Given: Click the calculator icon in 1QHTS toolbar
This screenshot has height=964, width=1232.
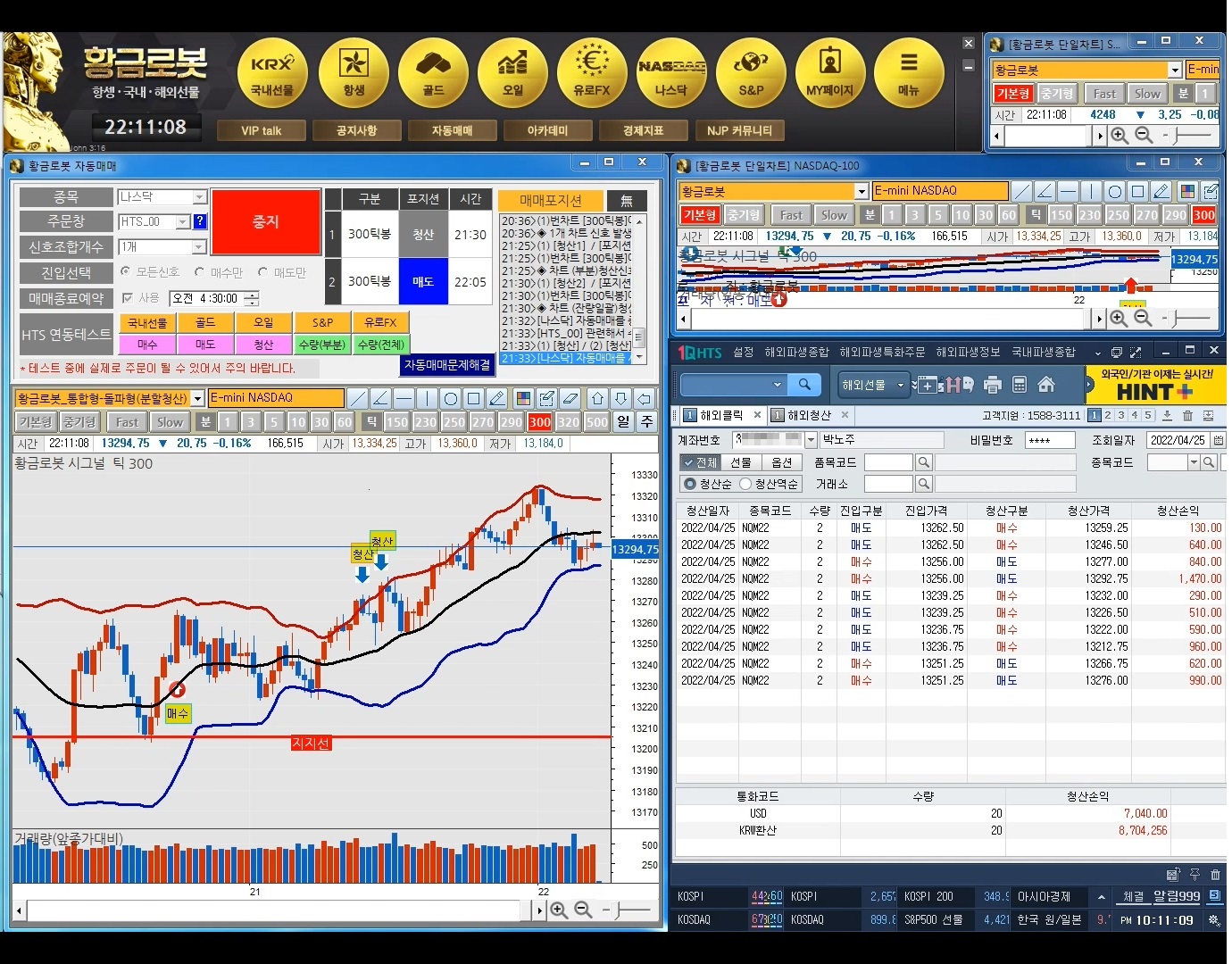Looking at the screenshot, I should click(1020, 385).
